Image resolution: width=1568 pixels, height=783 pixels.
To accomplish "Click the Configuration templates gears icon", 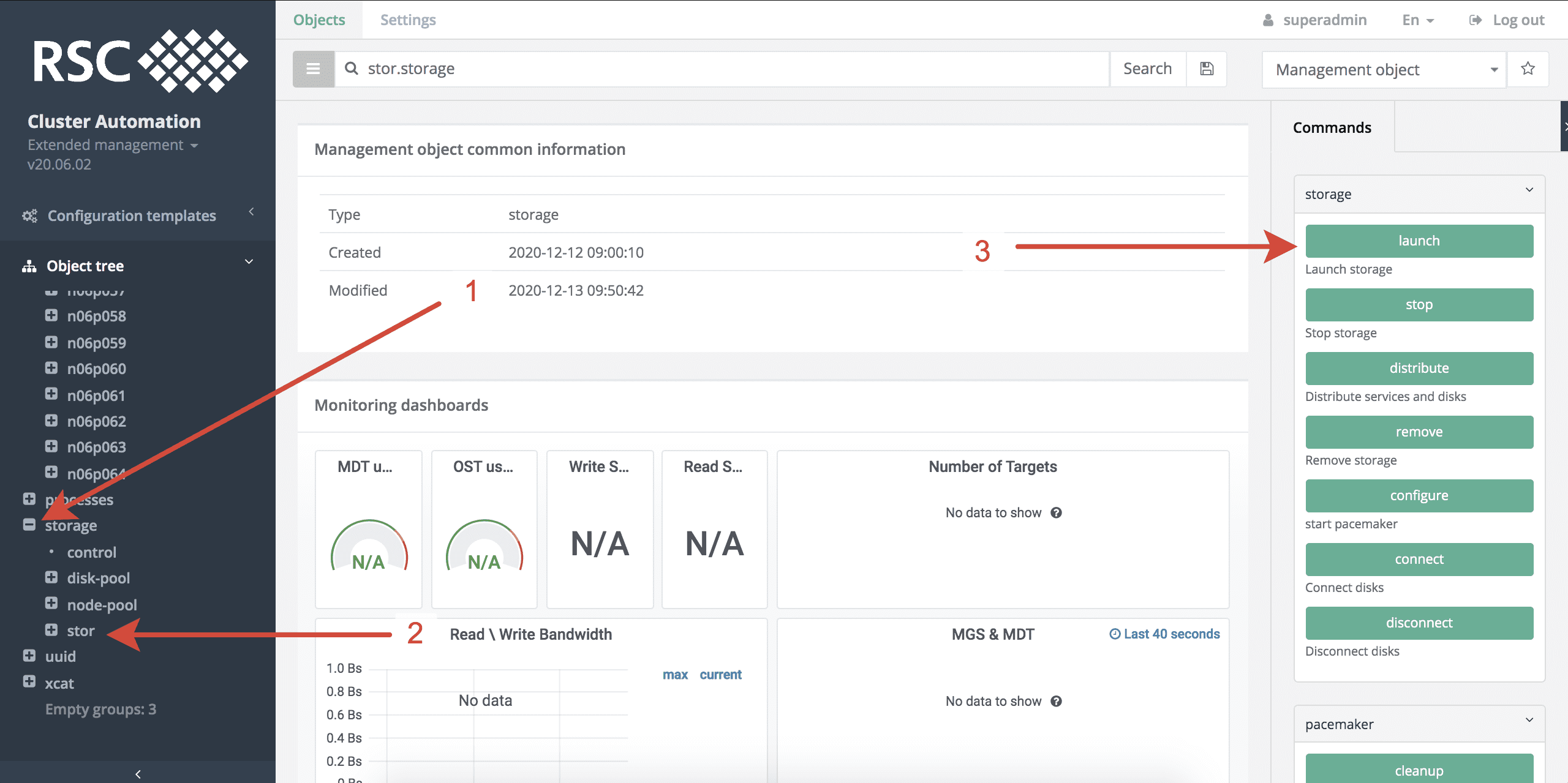I will 29,215.
